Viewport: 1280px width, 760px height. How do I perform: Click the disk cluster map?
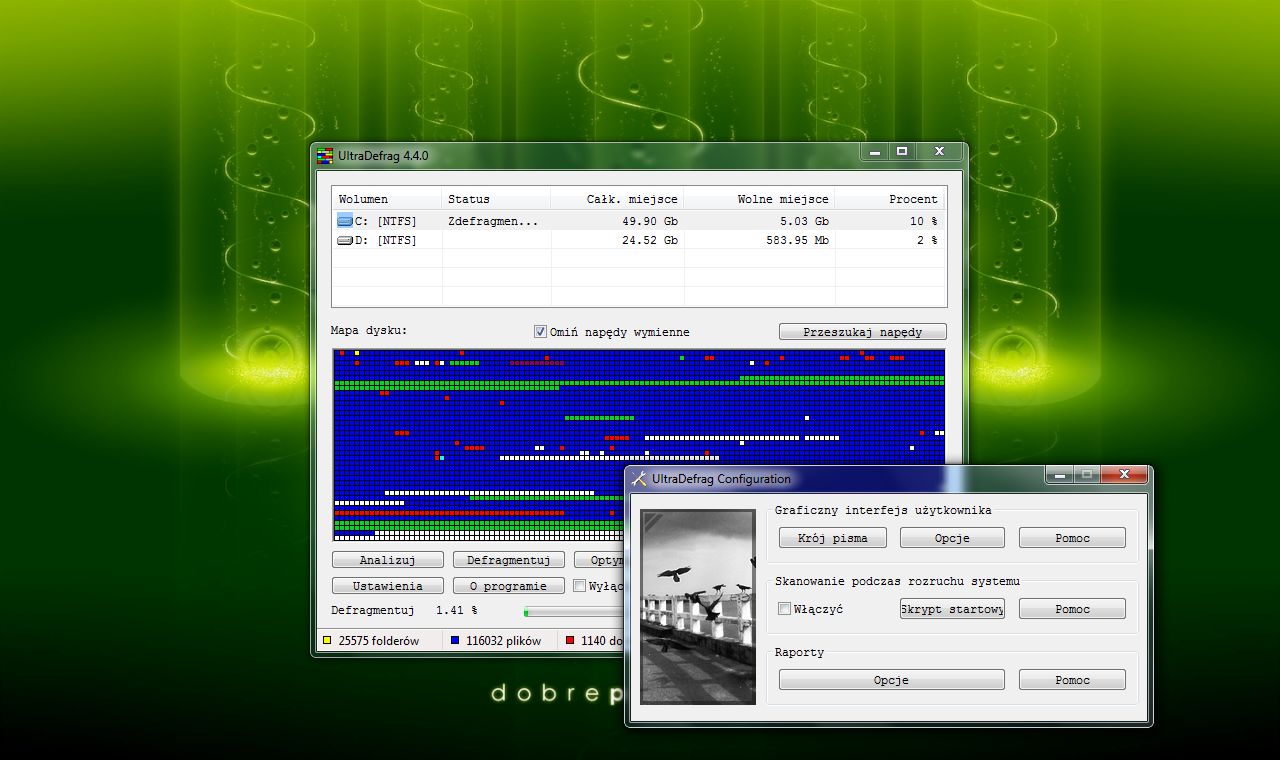point(638,445)
